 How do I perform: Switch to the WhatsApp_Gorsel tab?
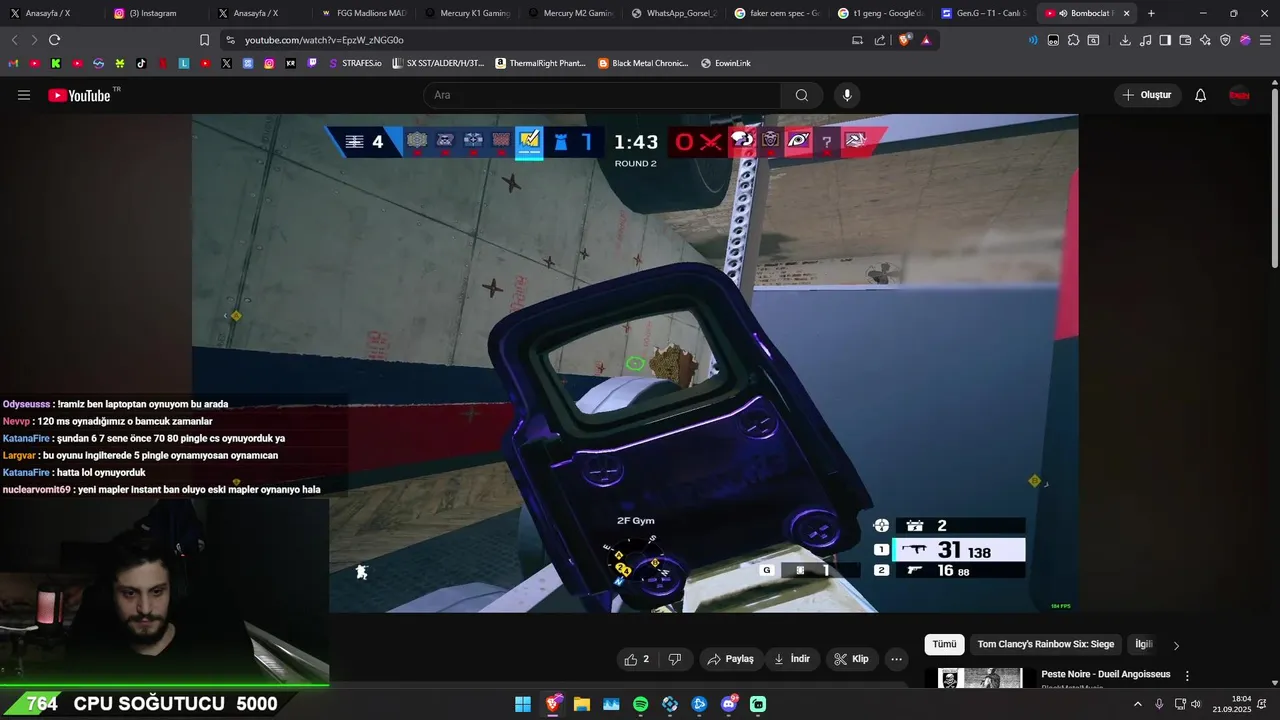tap(674, 13)
